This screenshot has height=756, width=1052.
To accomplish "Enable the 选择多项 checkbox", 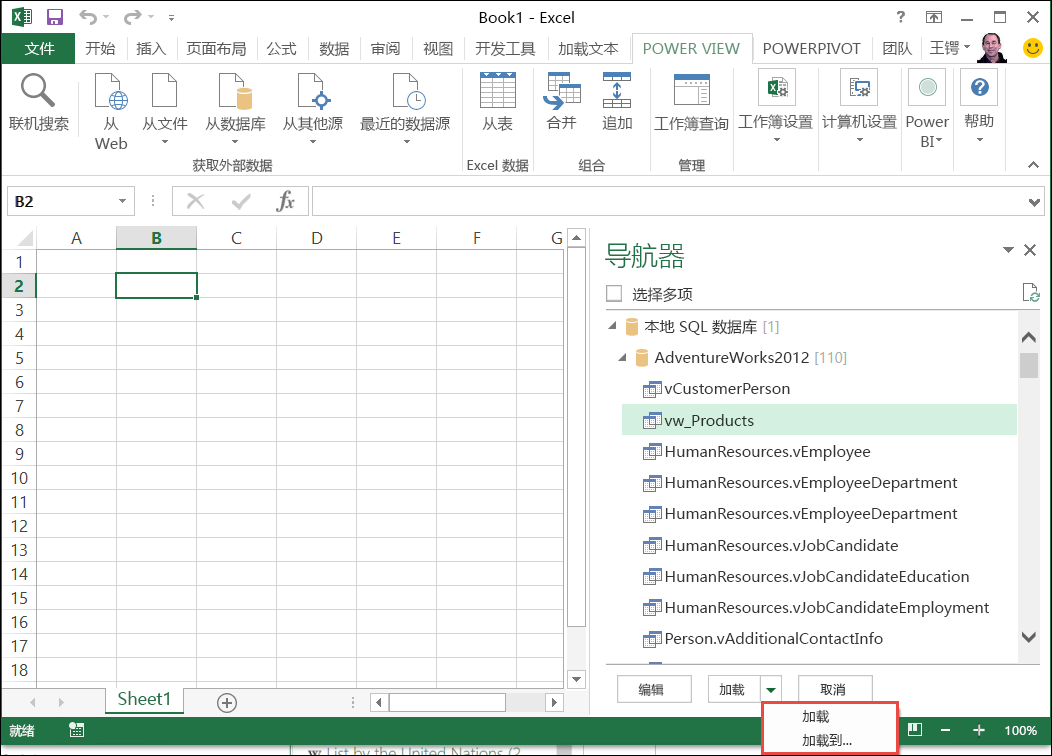I will (614, 294).
